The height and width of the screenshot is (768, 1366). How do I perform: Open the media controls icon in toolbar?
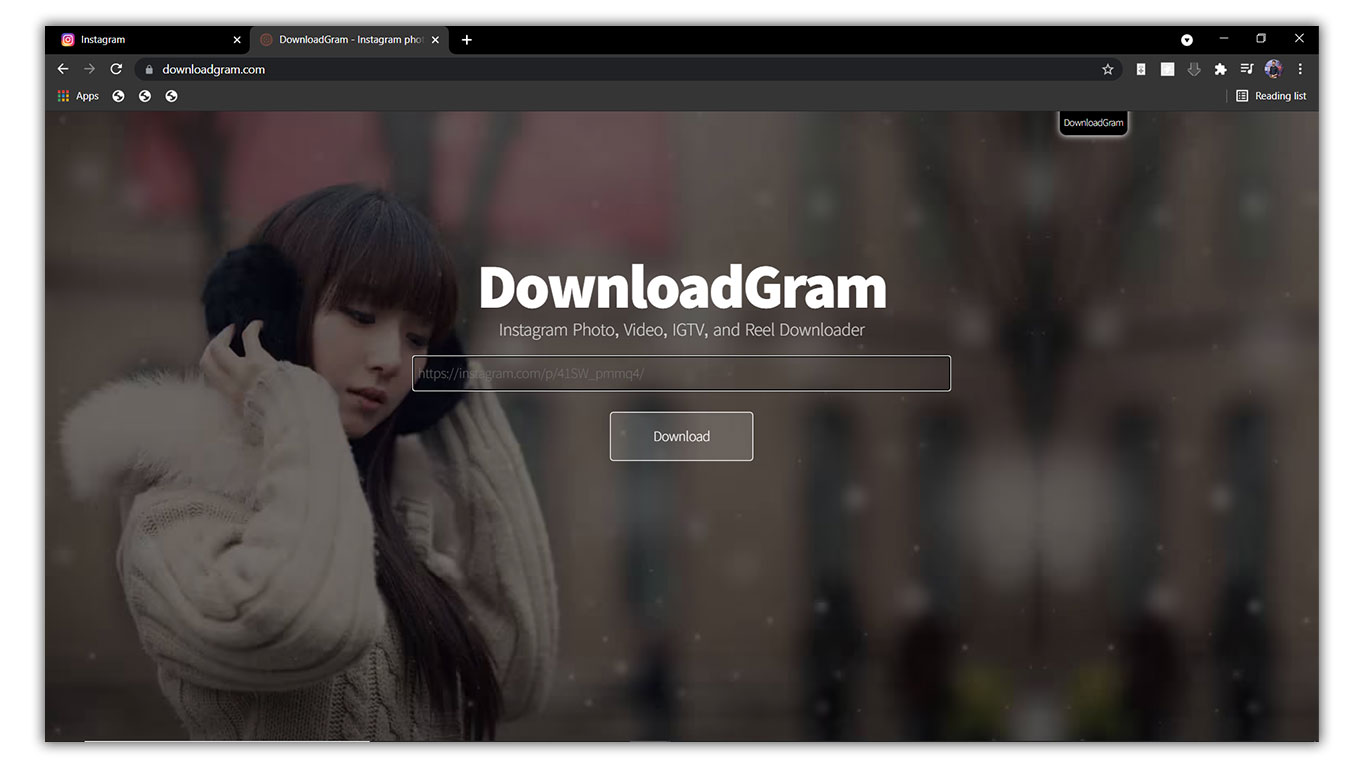(x=1247, y=69)
